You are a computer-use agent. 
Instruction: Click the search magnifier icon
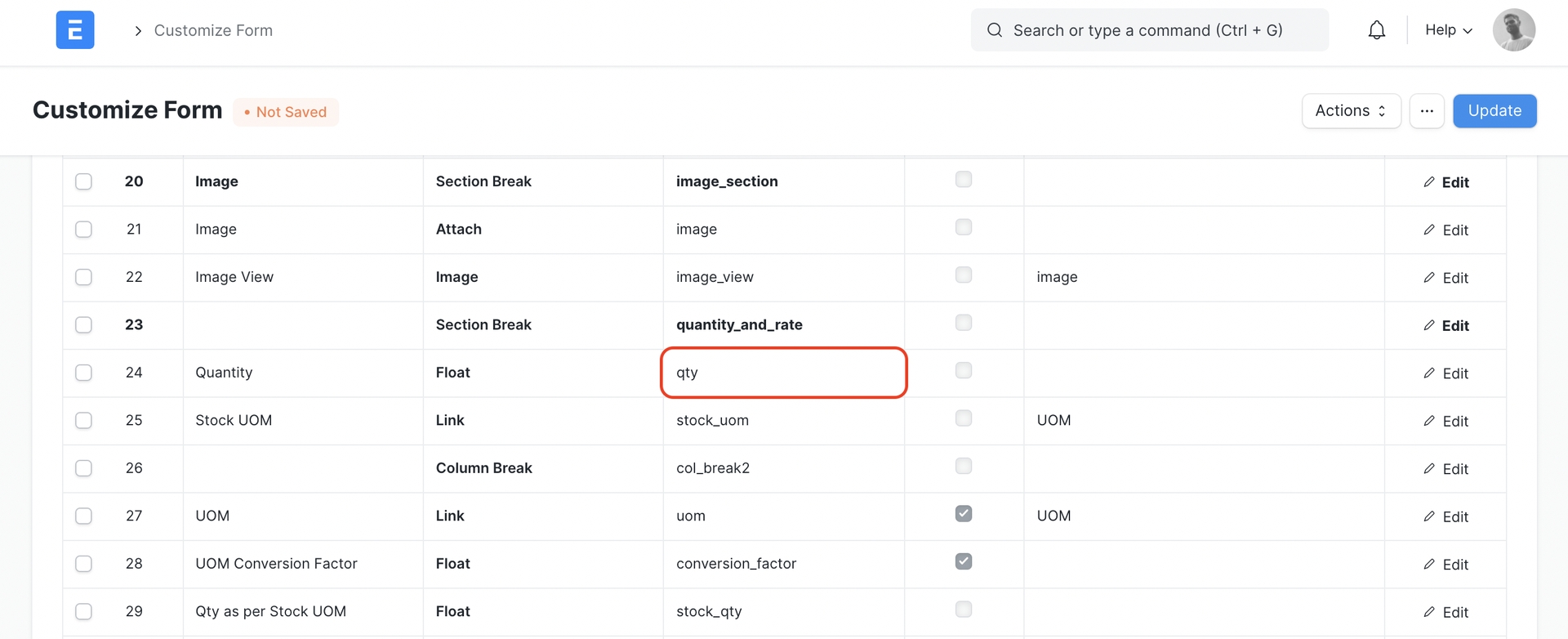pos(994,30)
